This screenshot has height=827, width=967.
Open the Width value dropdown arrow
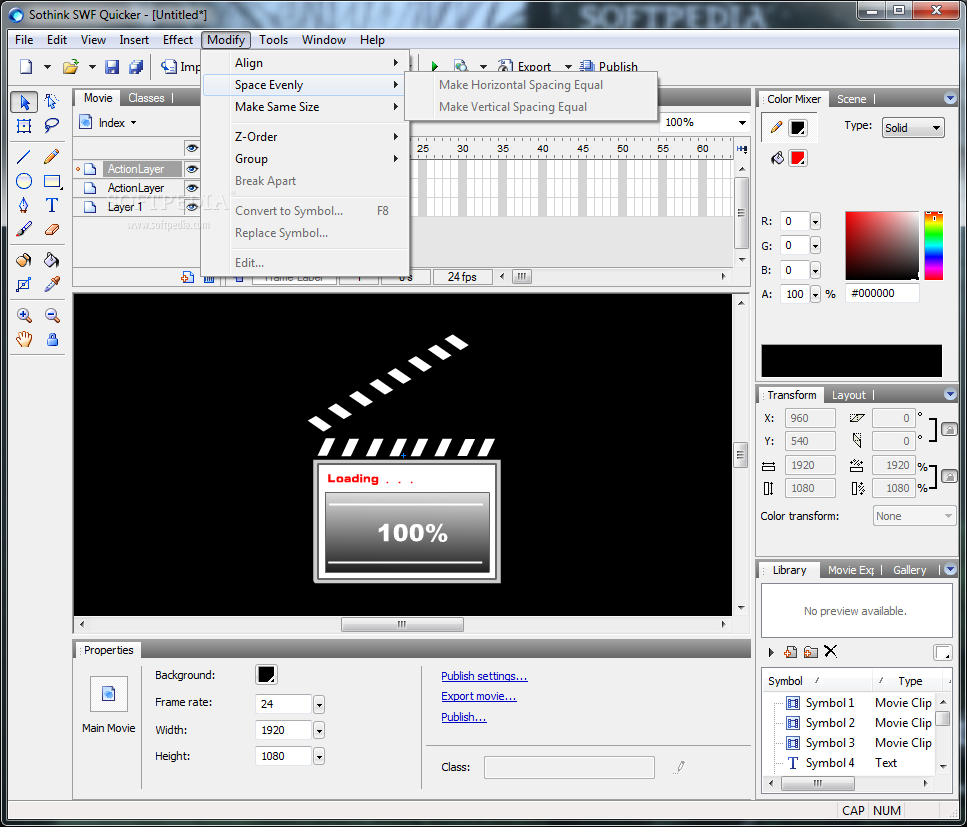[x=319, y=730]
